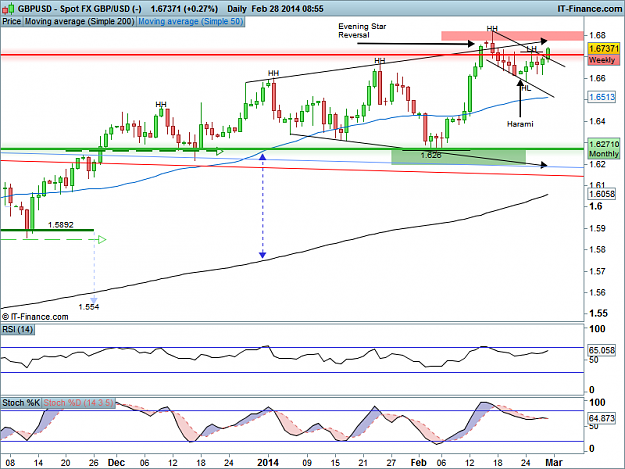Click the current price tag 1.67371
The image size is (625, 469).
(603, 48)
